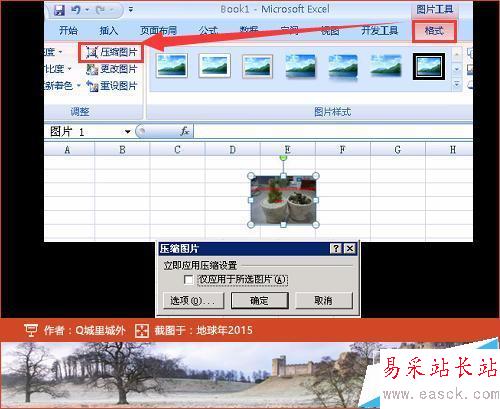Open the 开始 ribbon tab

(x=68, y=31)
